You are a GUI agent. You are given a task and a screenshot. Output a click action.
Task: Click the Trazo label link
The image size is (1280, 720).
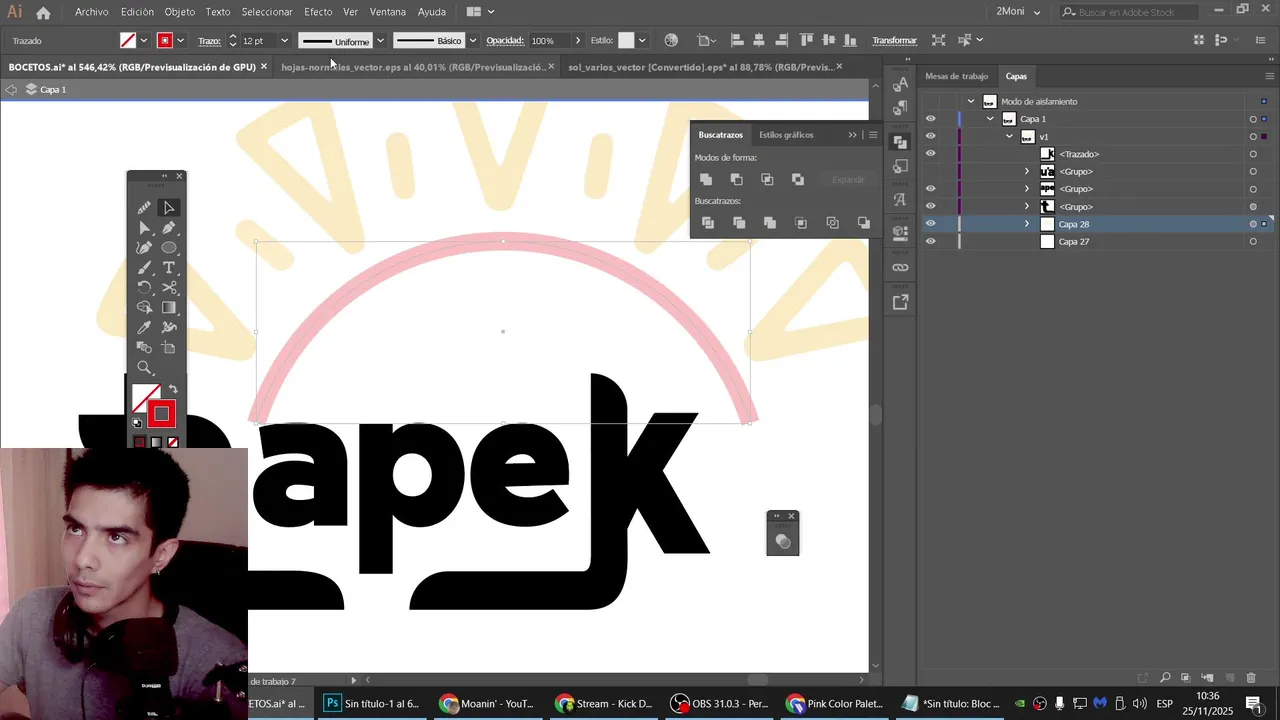(x=209, y=40)
